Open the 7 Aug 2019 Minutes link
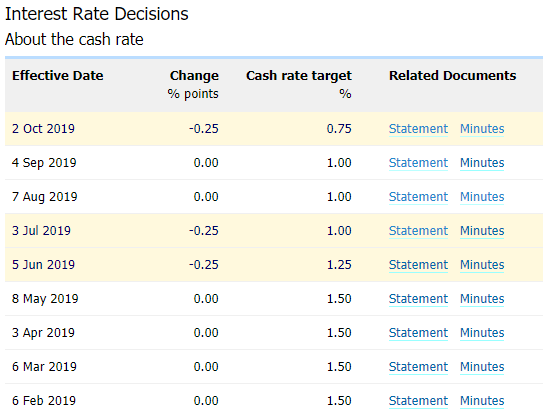This screenshot has width=547, height=416. (482, 197)
